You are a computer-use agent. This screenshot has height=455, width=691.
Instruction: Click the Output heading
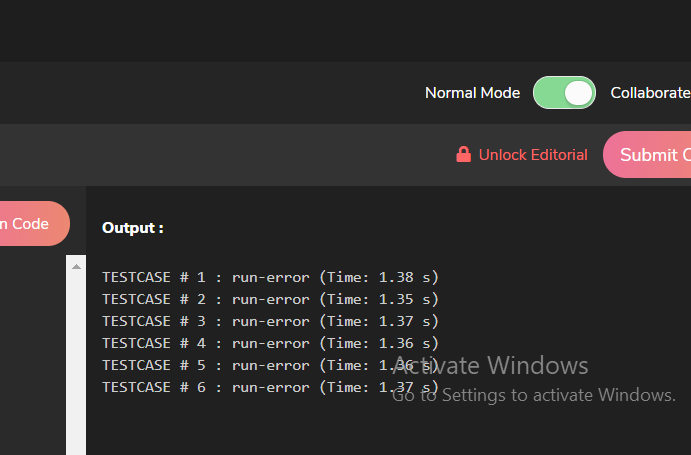point(132,228)
